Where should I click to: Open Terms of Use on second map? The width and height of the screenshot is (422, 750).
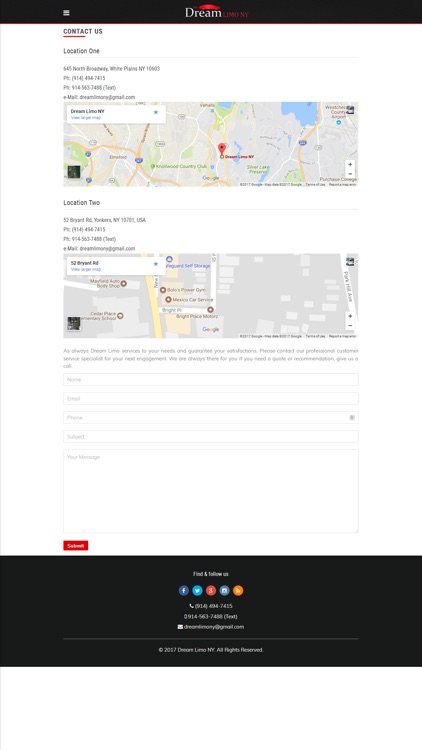(x=315, y=336)
